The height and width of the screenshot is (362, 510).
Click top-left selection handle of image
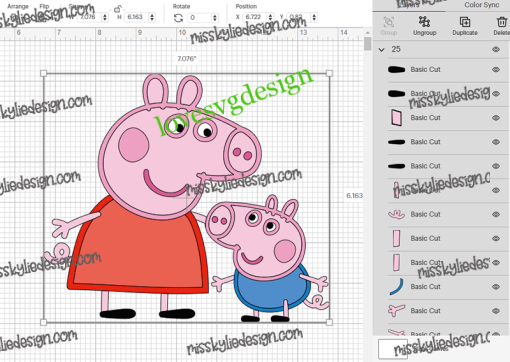click(x=43, y=73)
